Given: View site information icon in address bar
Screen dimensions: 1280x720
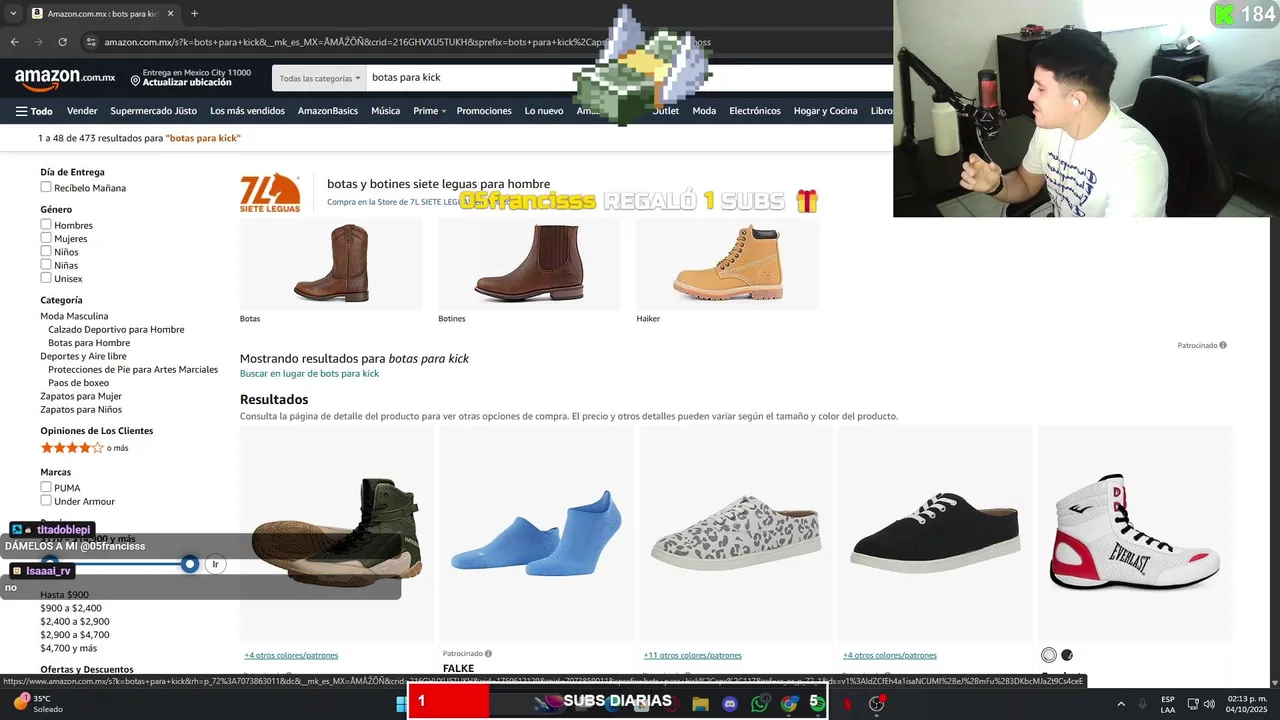Looking at the screenshot, I should coord(91,42).
